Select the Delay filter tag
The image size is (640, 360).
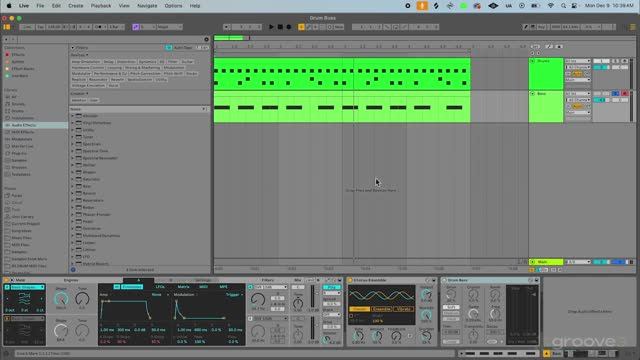click(x=109, y=62)
